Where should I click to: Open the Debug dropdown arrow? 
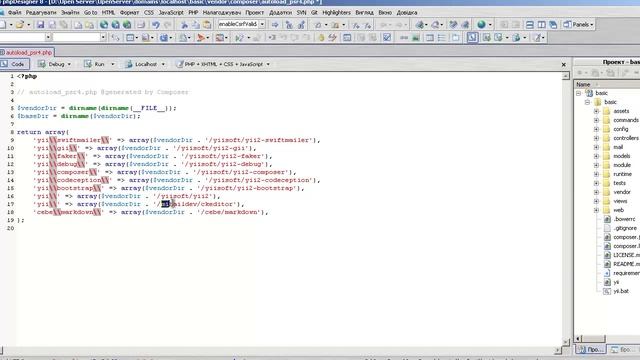[69, 64]
